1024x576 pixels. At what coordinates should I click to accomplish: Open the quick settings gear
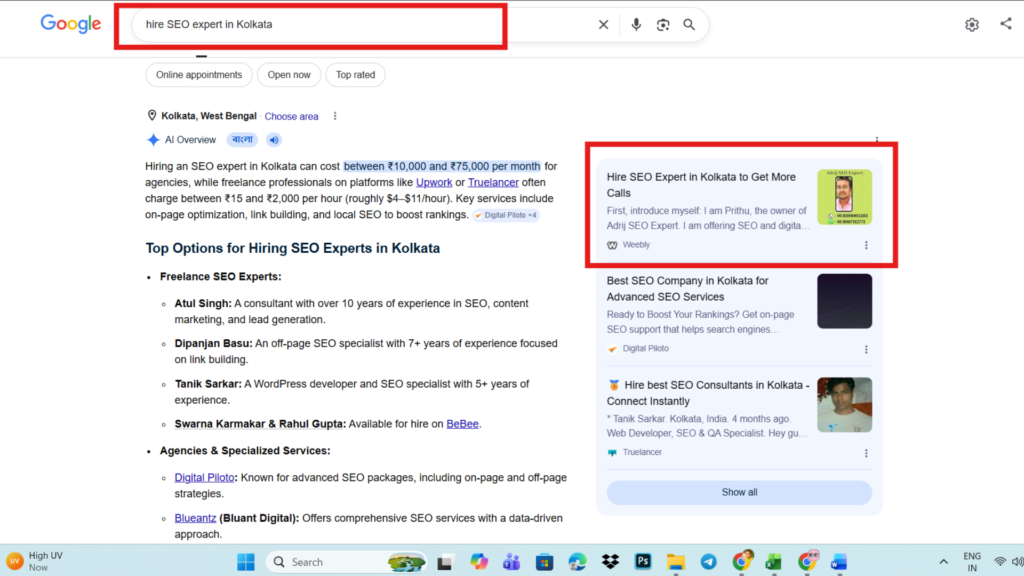click(972, 25)
